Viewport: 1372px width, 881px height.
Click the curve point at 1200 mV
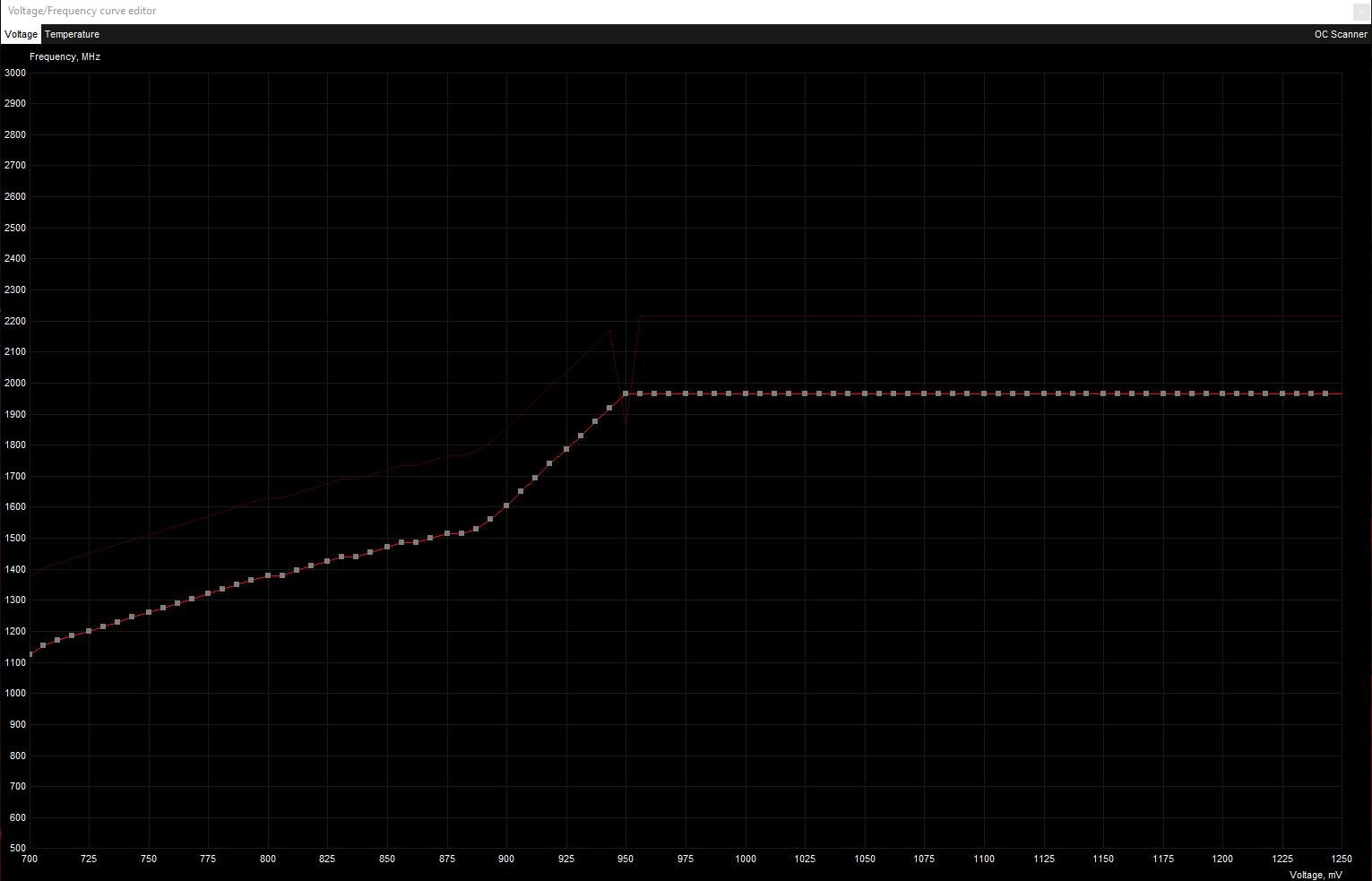point(1222,393)
